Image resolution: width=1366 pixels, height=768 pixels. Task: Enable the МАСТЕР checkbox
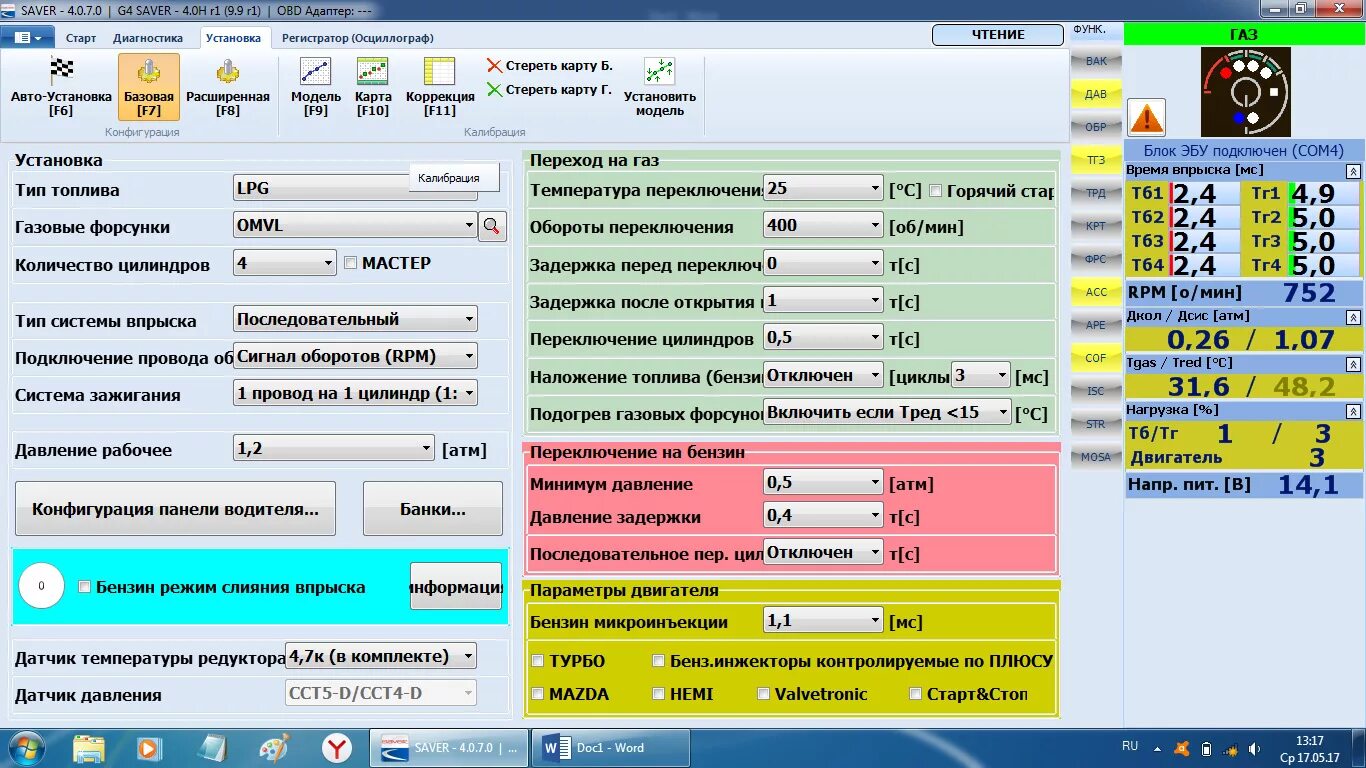[x=350, y=263]
